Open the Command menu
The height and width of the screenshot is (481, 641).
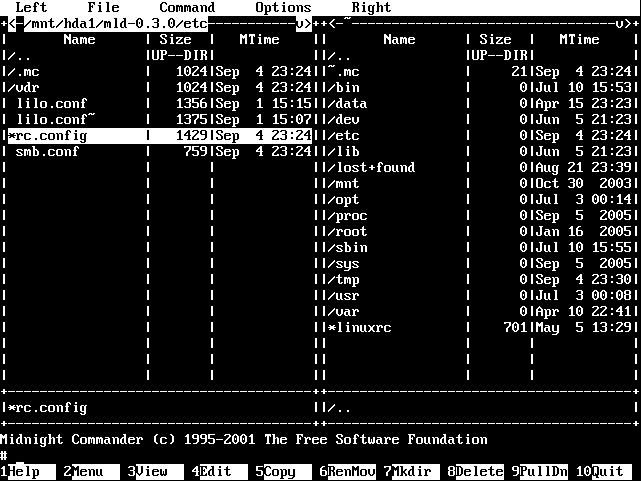point(187,8)
